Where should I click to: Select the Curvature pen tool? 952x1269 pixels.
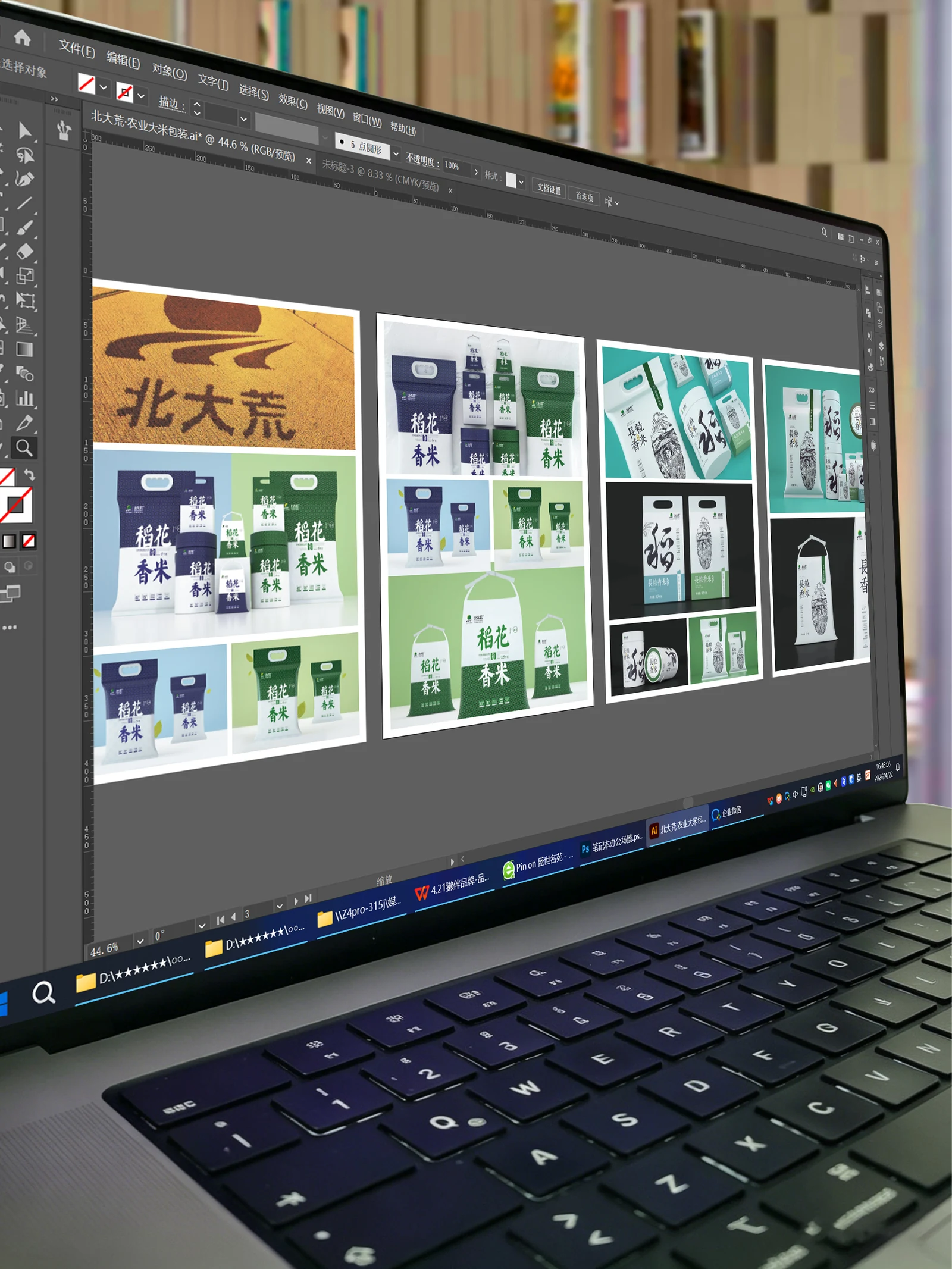coord(24,178)
